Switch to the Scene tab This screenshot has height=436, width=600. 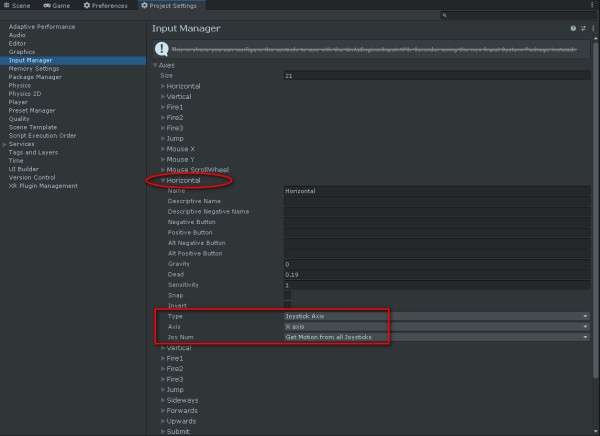pyautogui.click(x=20, y=6)
